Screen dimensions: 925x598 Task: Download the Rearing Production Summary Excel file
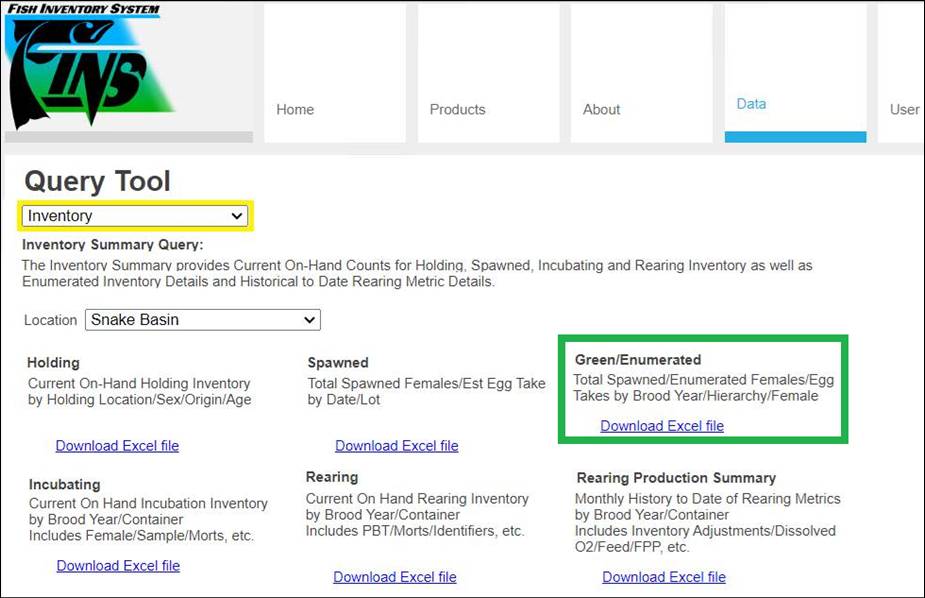664,577
